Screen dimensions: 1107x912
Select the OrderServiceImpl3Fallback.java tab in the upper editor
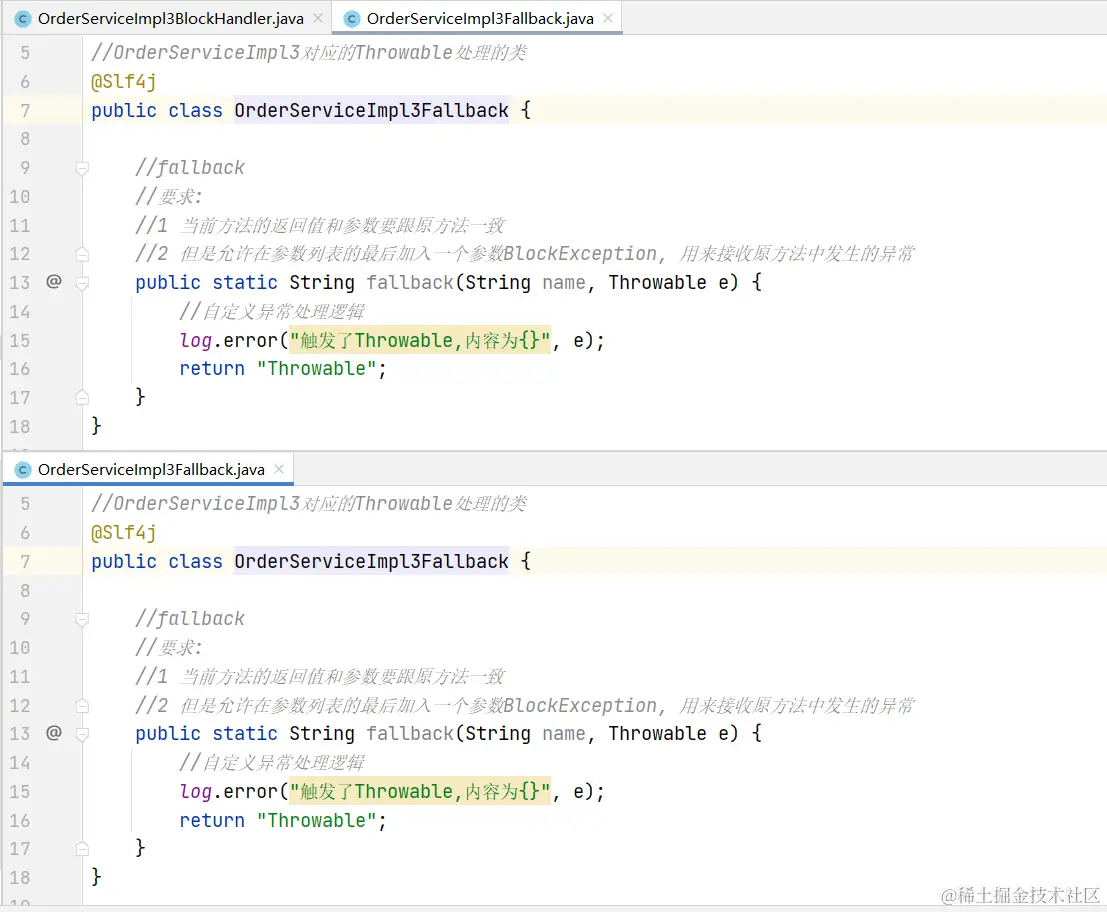[x=479, y=18]
